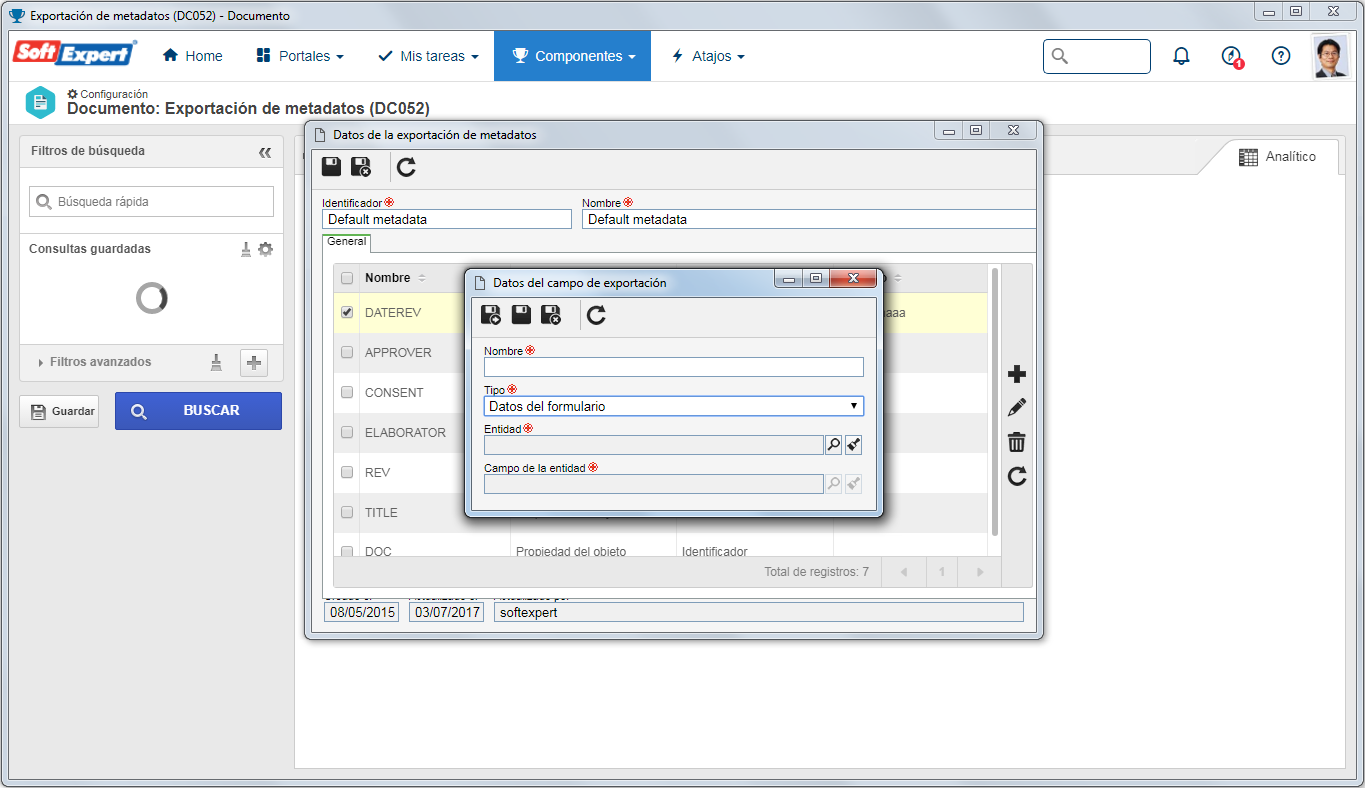Check the APPROVER row checkbox
Screen dimensions: 1365x788
coord(347,352)
